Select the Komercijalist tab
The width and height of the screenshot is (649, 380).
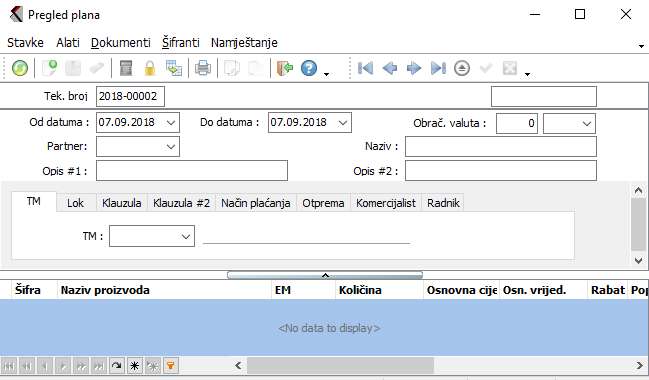(386, 203)
